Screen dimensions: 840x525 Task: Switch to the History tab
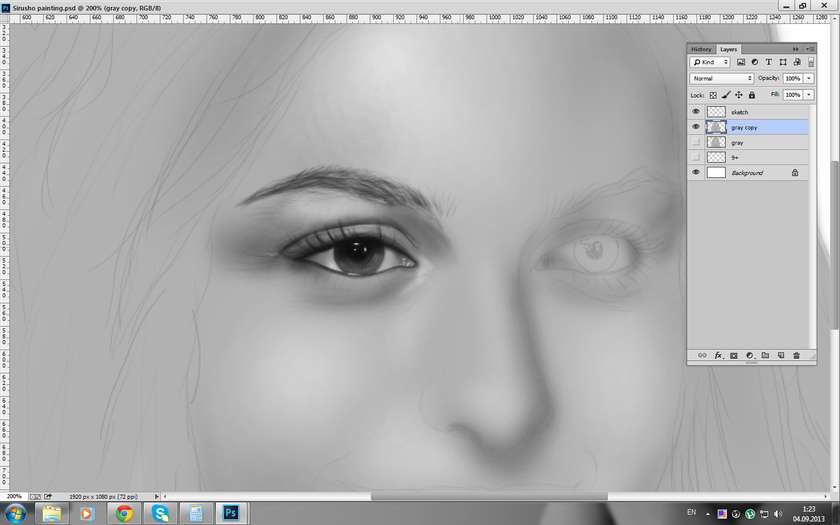(701, 49)
